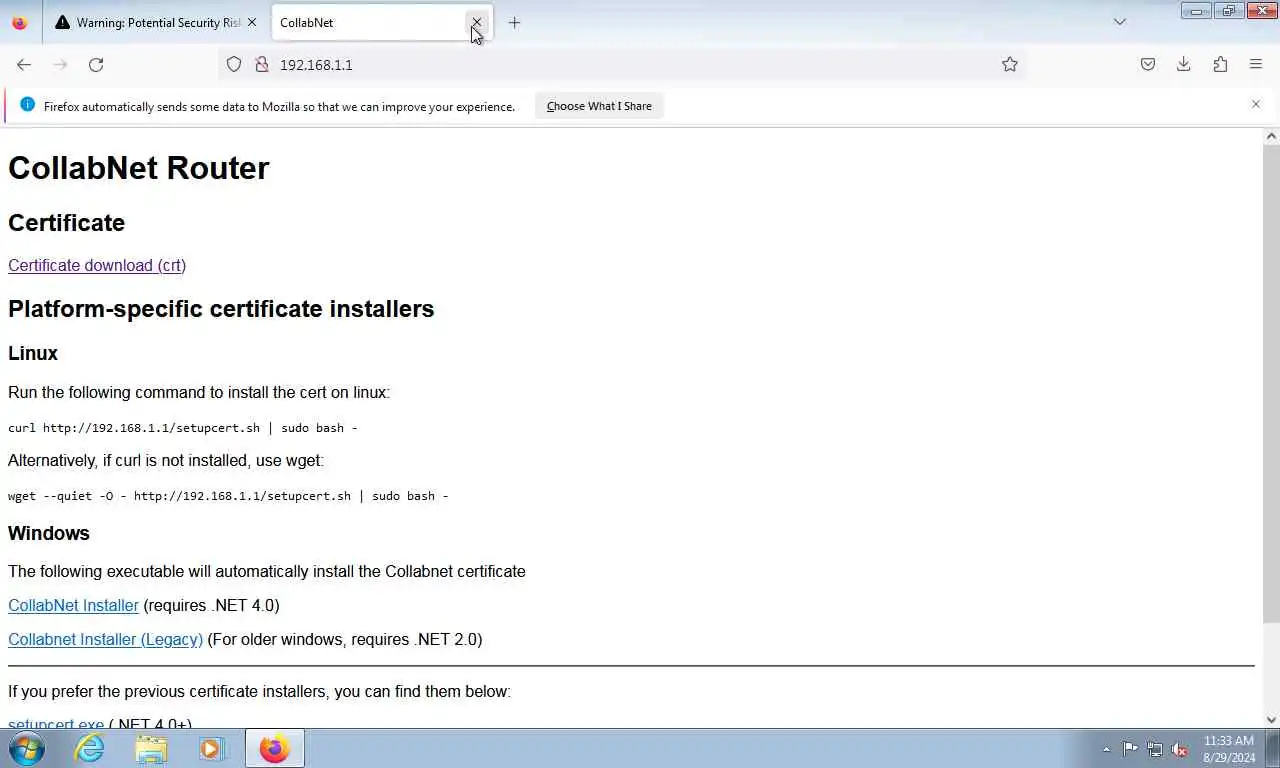Click the Linux section heading
The height and width of the screenshot is (768, 1280).
(33, 353)
